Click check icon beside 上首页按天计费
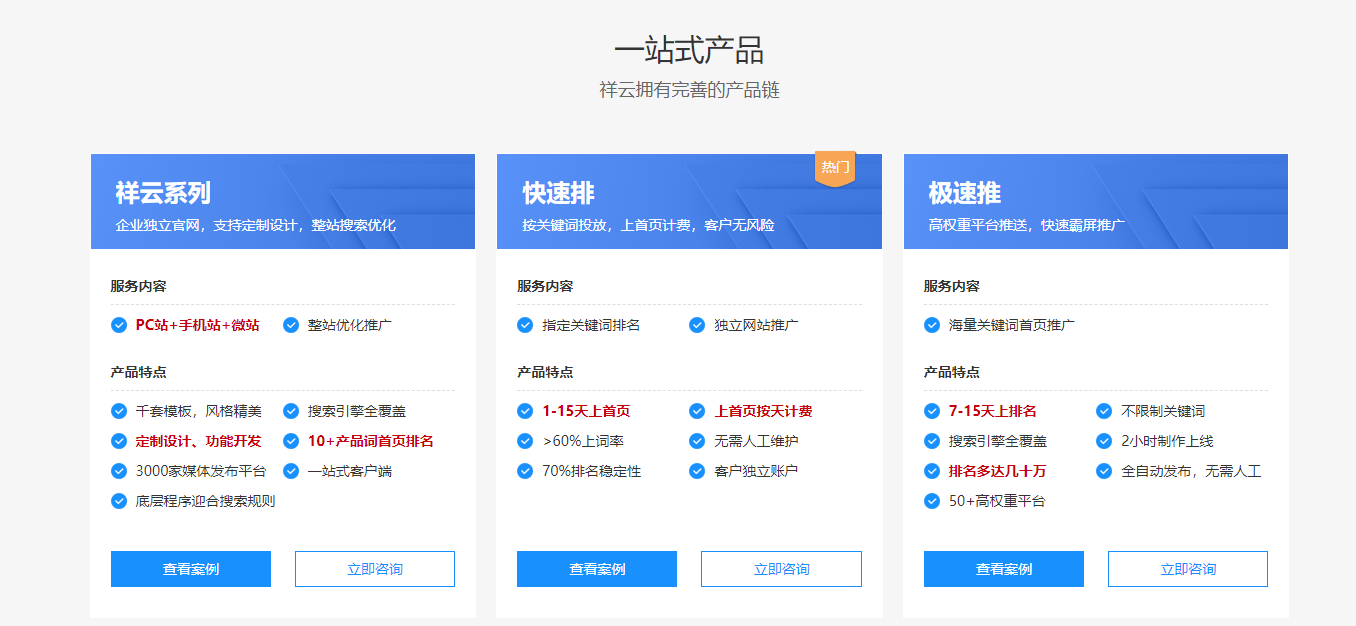This screenshot has width=1356, height=626. (x=697, y=411)
